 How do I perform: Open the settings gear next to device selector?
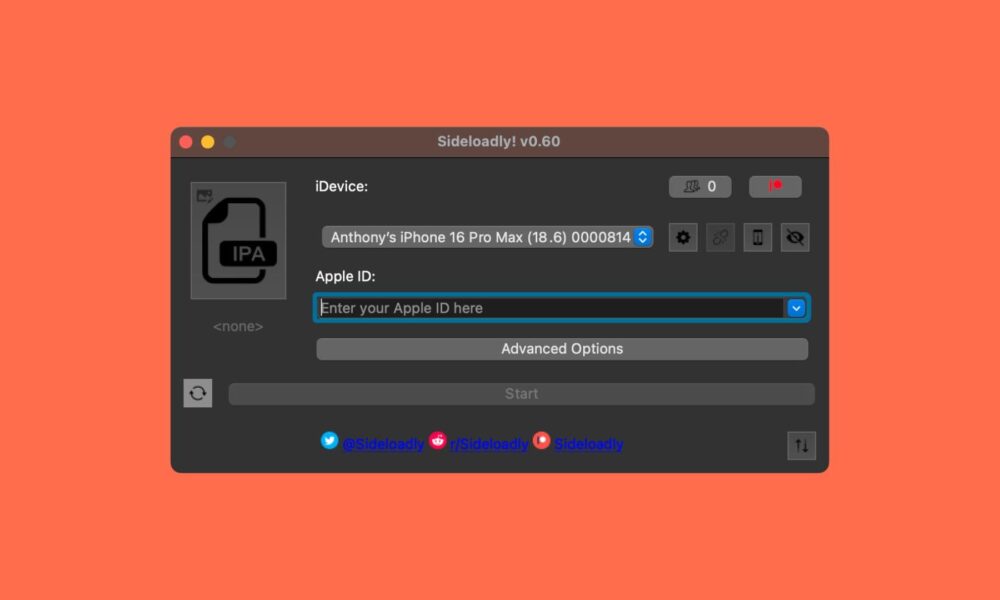coord(683,237)
